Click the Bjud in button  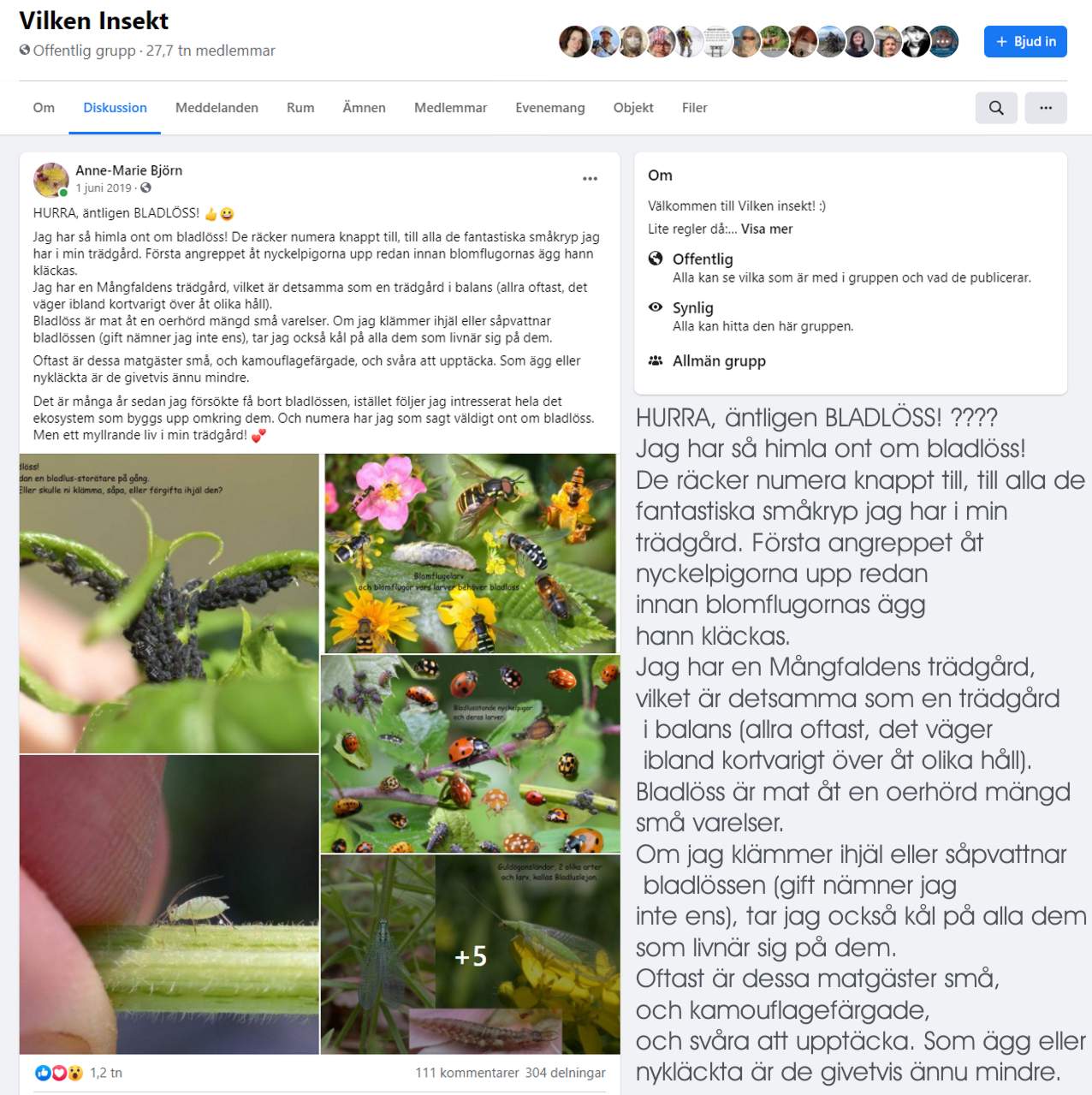click(x=1025, y=41)
